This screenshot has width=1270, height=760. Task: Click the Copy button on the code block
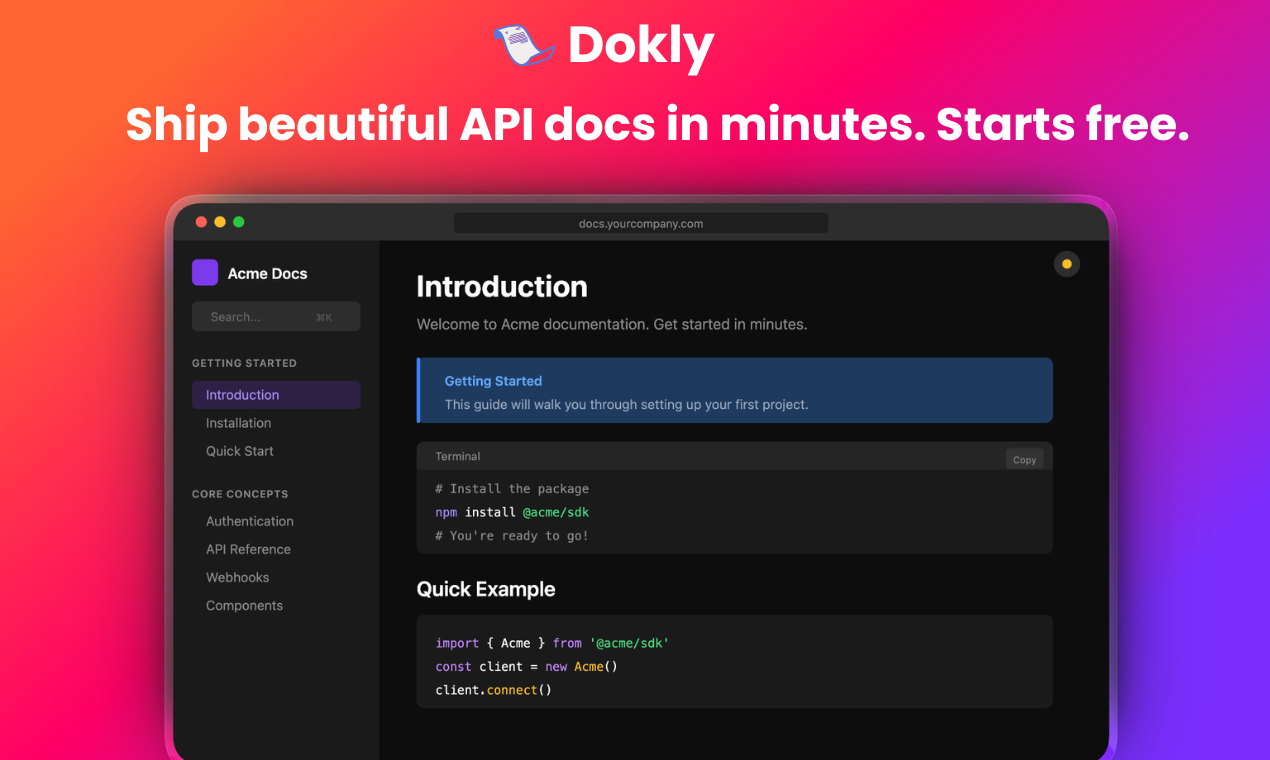pos(1024,459)
